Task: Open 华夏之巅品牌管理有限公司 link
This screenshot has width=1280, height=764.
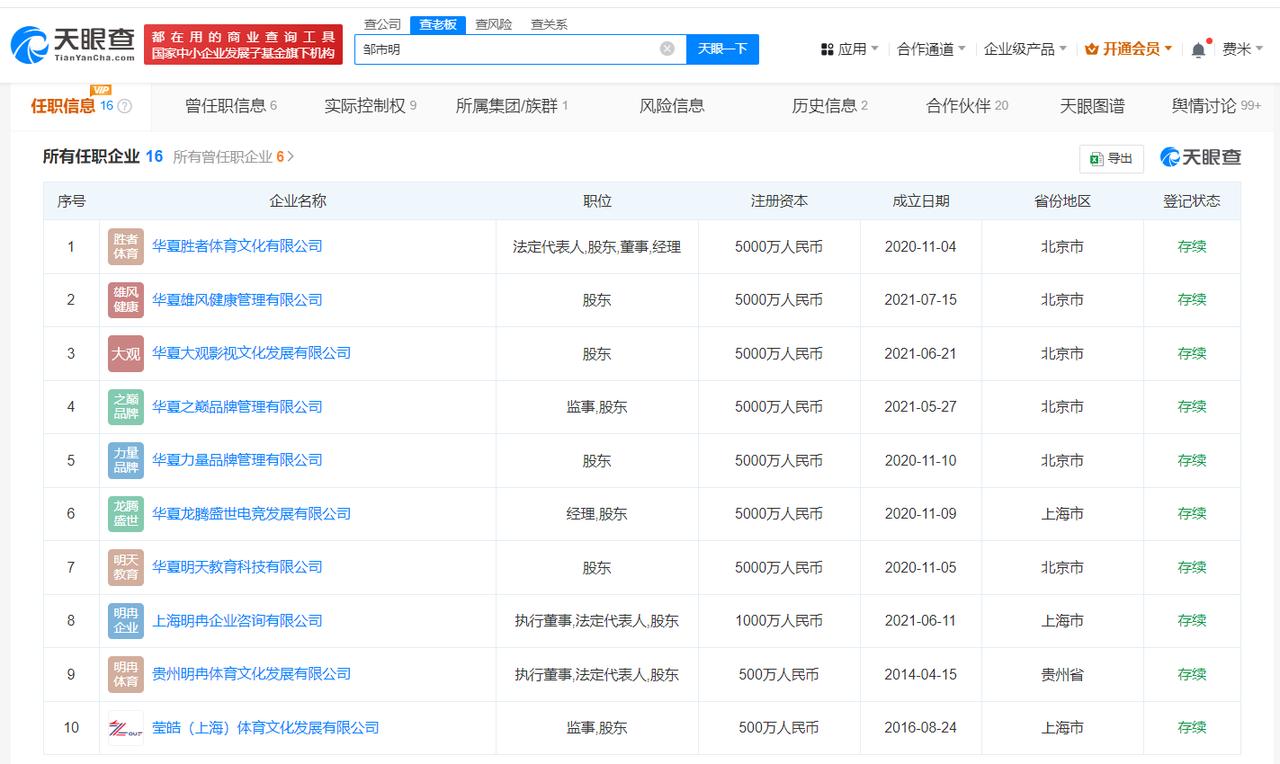Action: (x=237, y=407)
